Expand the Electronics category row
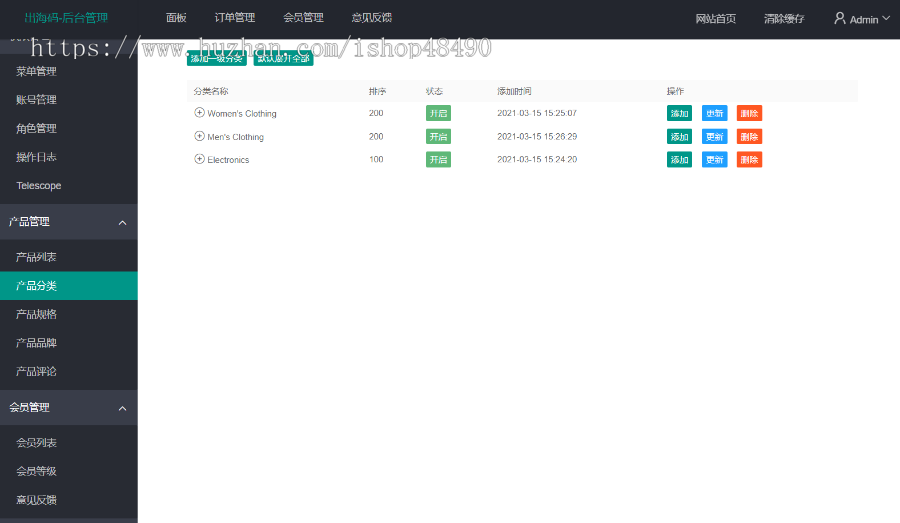Viewport: 900px width, 523px height. (x=199, y=159)
